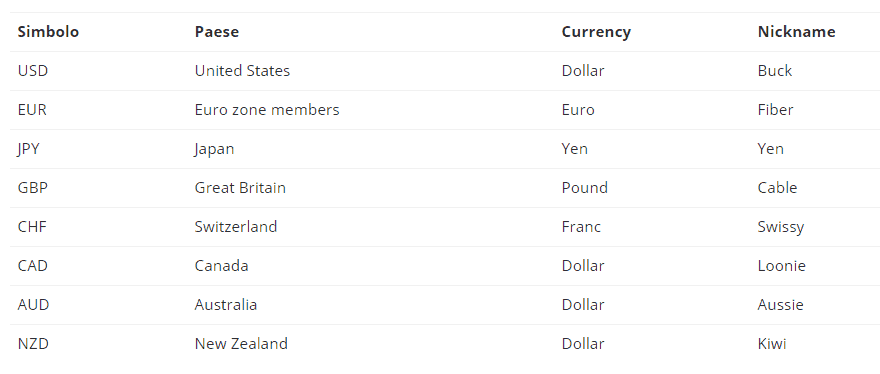Click the Simbolo column header
This screenshot has height=374, width=880.
[48, 32]
